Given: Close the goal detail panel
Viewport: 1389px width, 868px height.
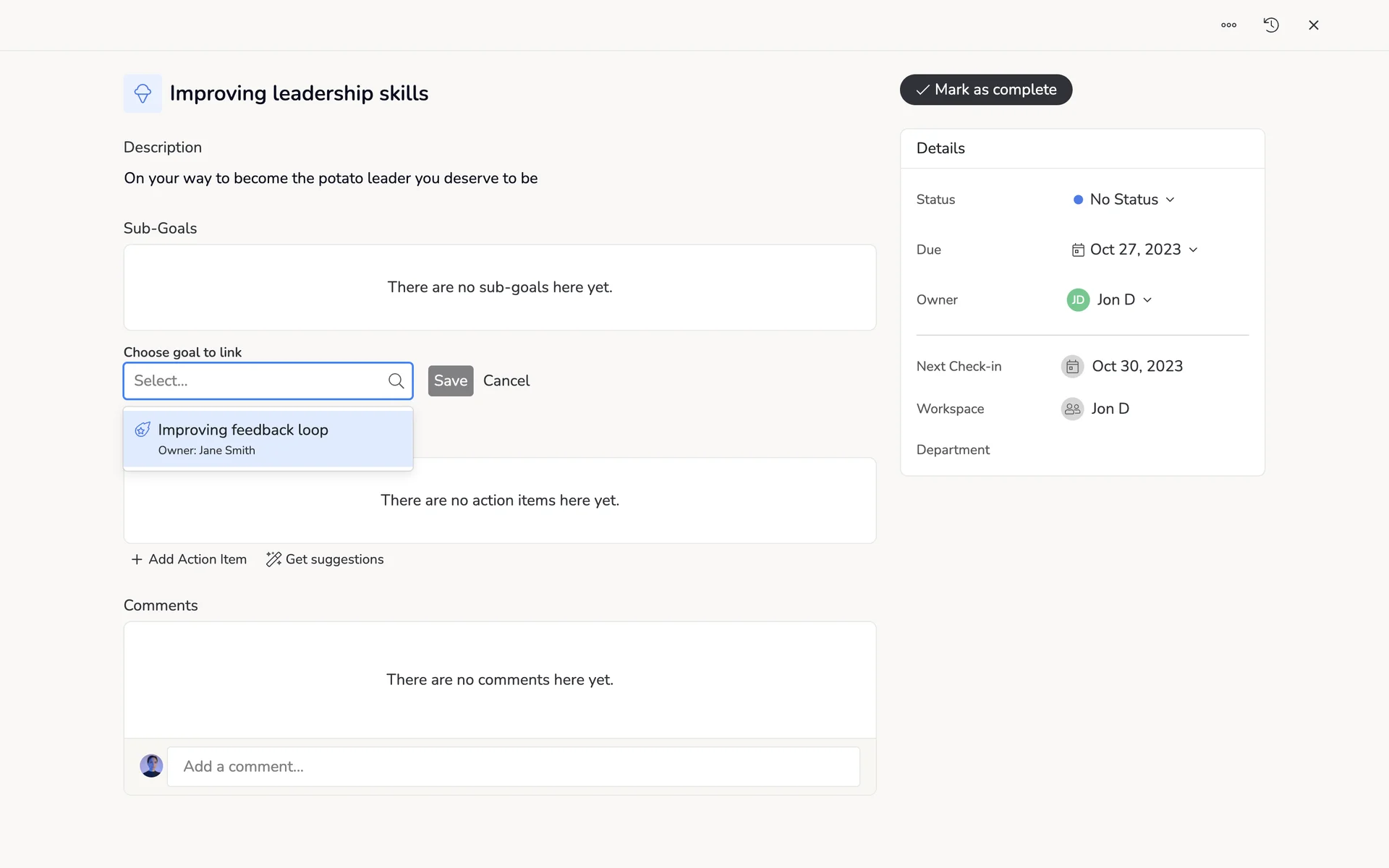Looking at the screenshot, I should [x=1314, y=25].
